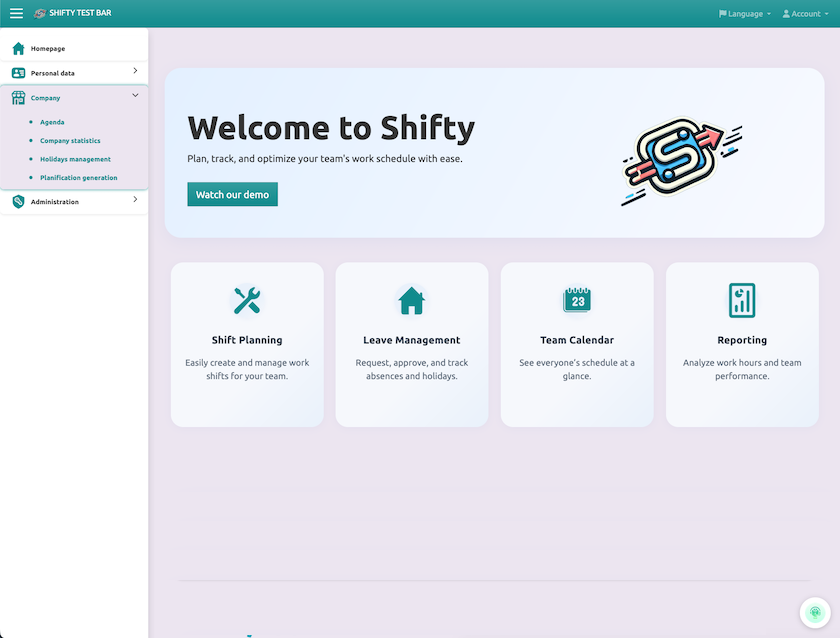Click the Team Calendar icon
This screenshot has width=840, height=638.
coord(577,300)
